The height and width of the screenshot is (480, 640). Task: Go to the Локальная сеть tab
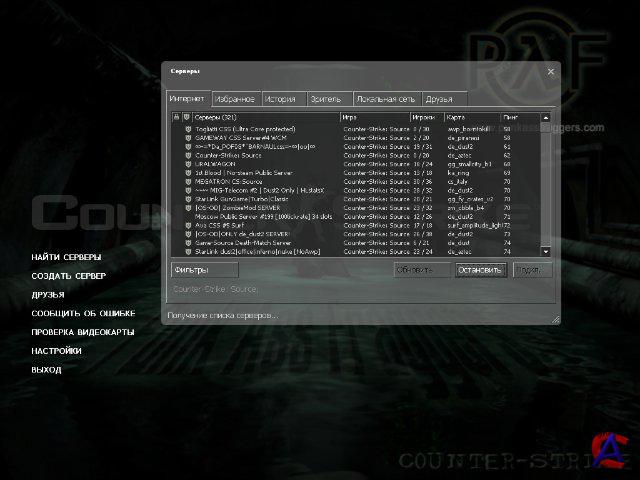[387, 99]
